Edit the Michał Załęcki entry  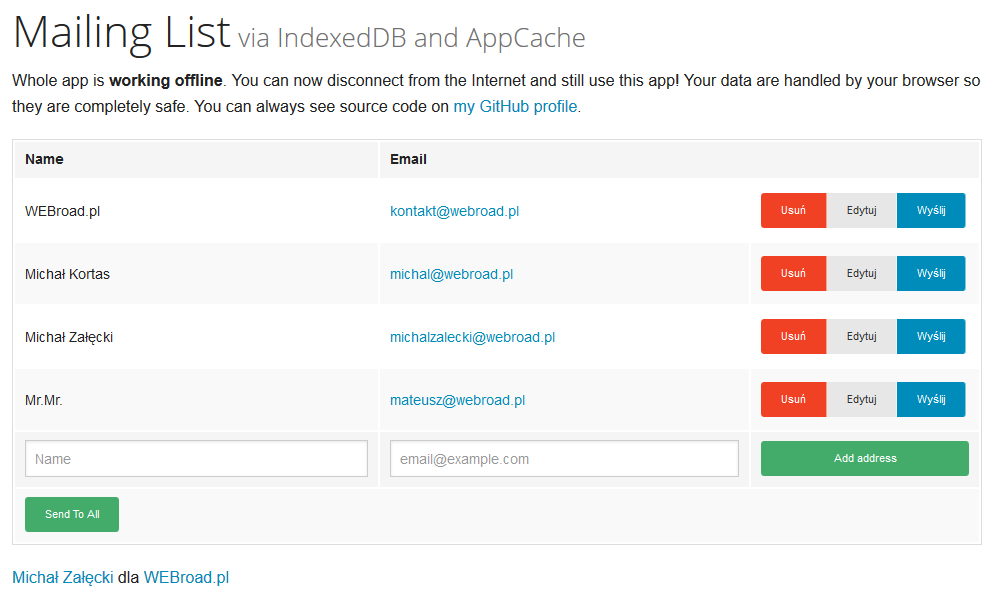click(x=861, y=337)
